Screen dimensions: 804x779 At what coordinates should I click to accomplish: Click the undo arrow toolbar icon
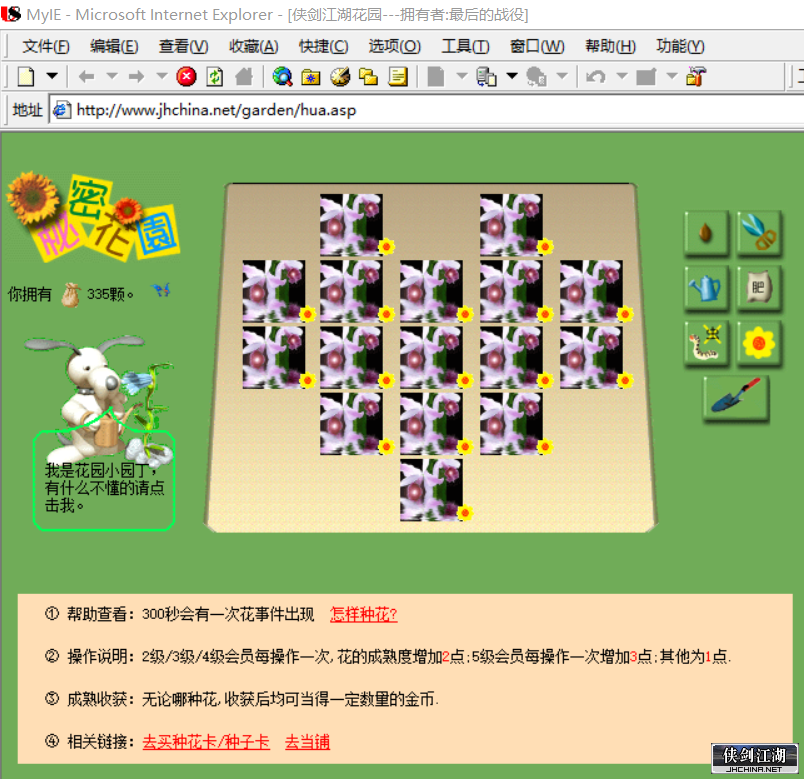coord(595,76)
